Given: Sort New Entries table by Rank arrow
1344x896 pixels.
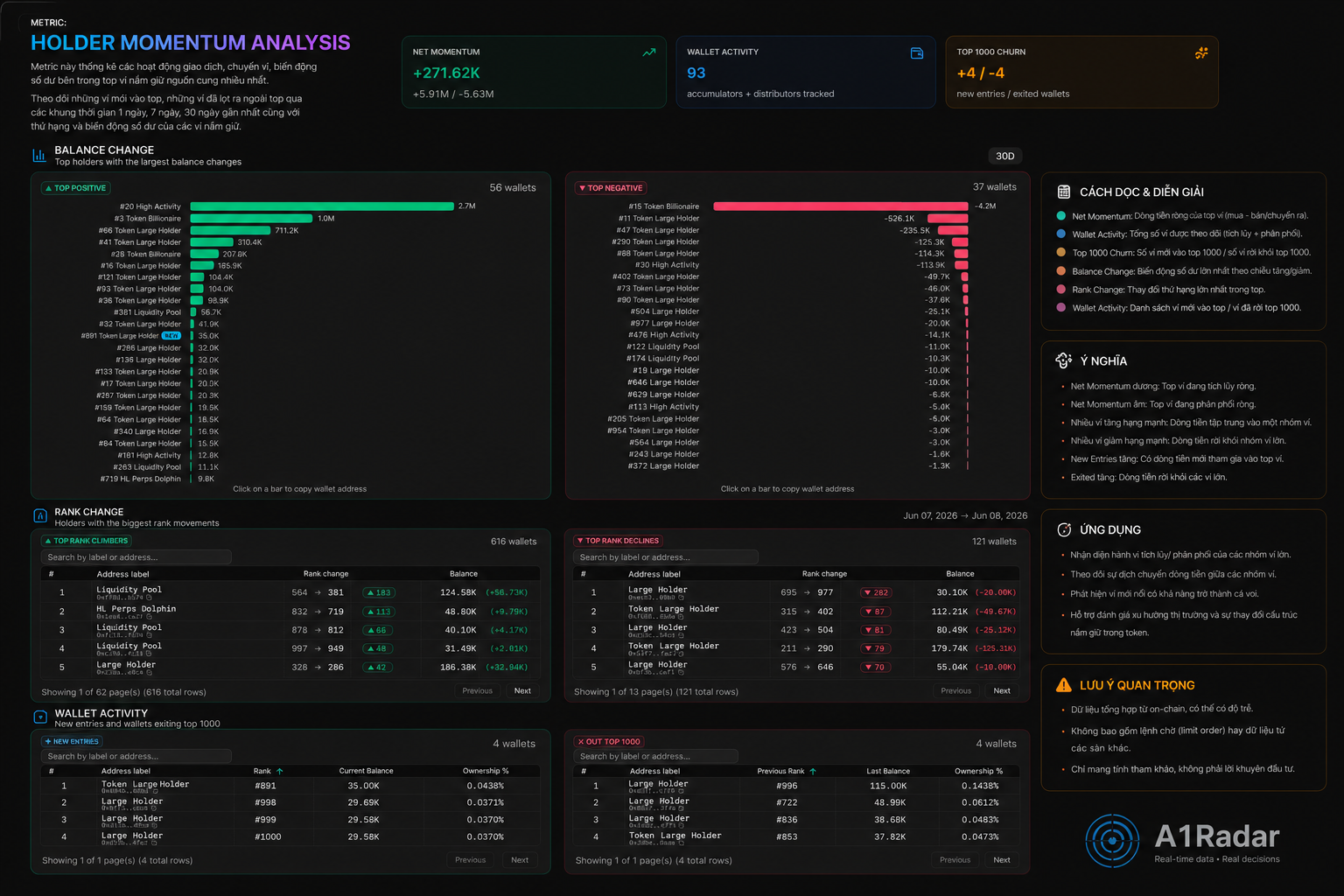Looking at the screenshot, I should 279,771.
